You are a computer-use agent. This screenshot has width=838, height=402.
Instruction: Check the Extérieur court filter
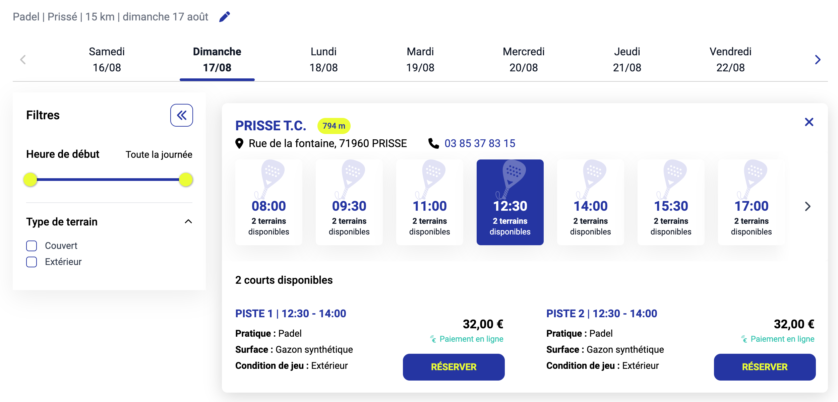[x=32, y=262]
